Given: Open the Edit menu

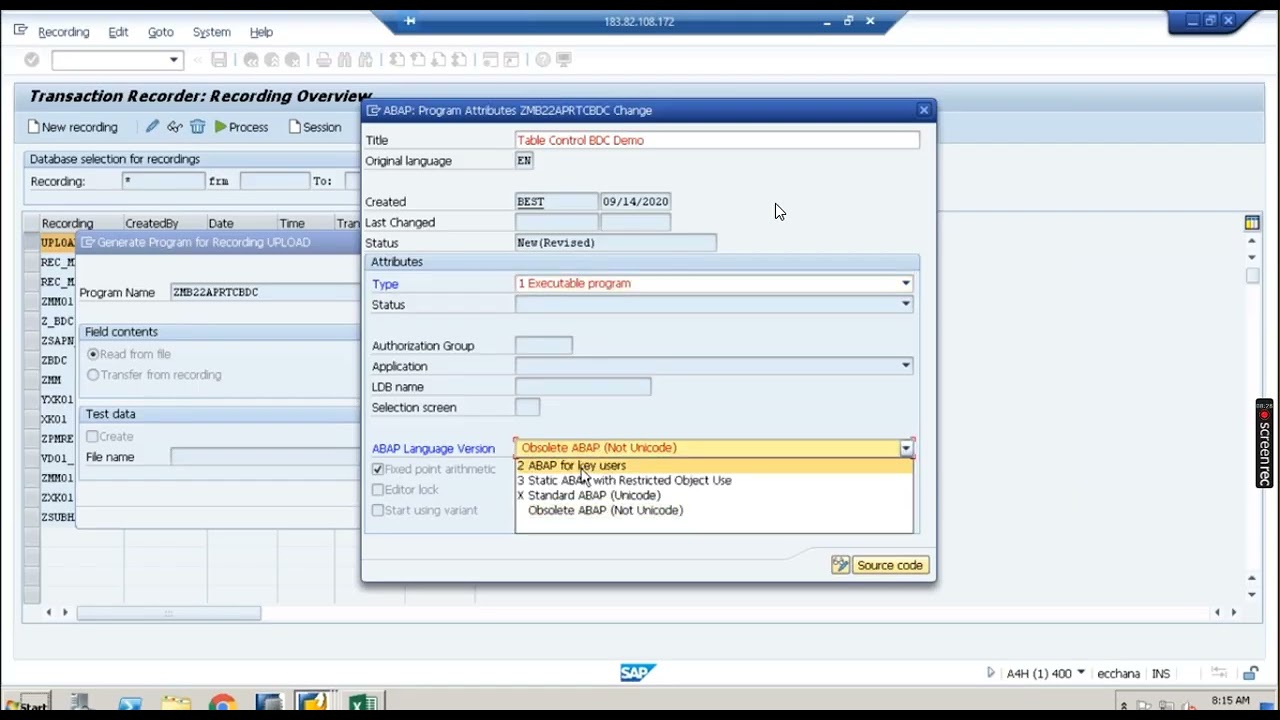Looking at the screenshot, I should (x=118, y=32).
